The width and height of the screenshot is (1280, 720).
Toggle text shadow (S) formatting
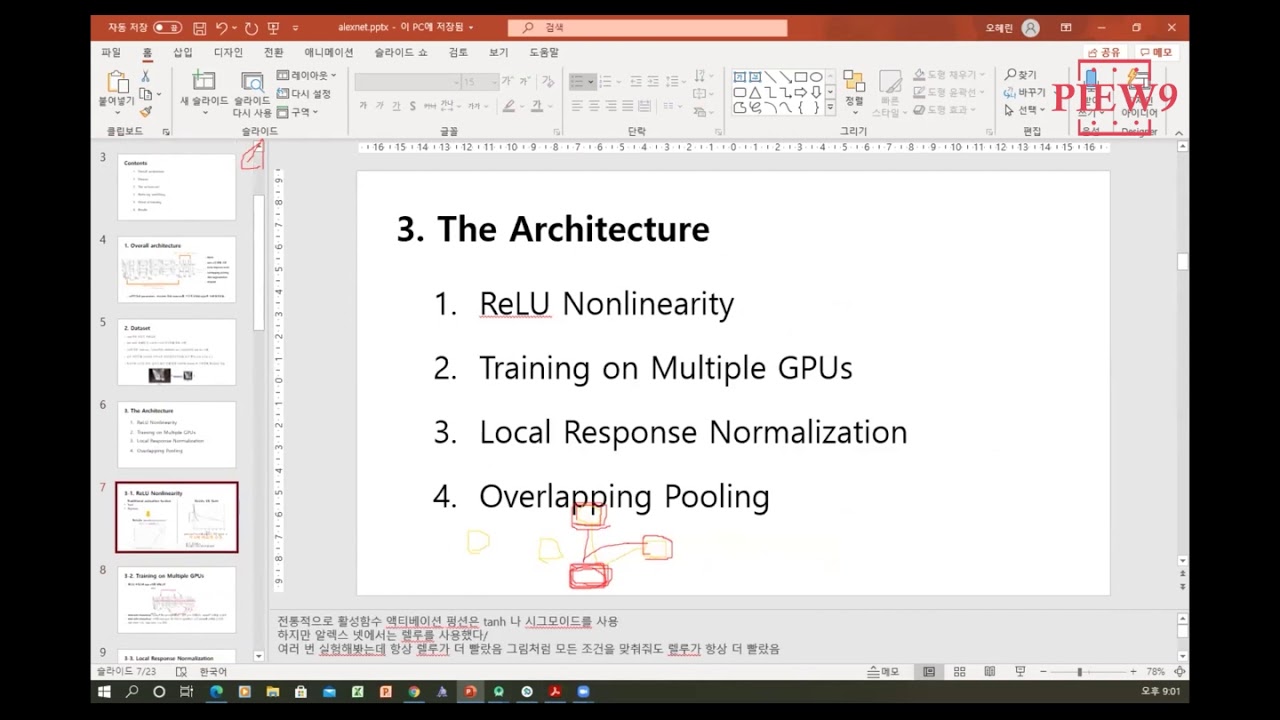[x=413, y=106]
